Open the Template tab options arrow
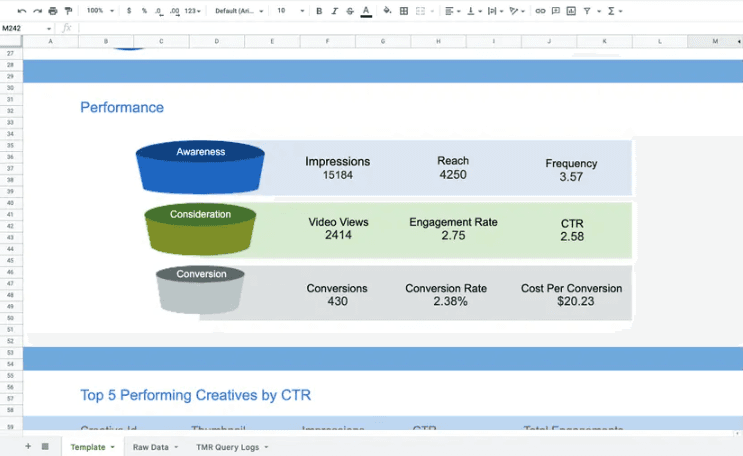 coord(113,447)
